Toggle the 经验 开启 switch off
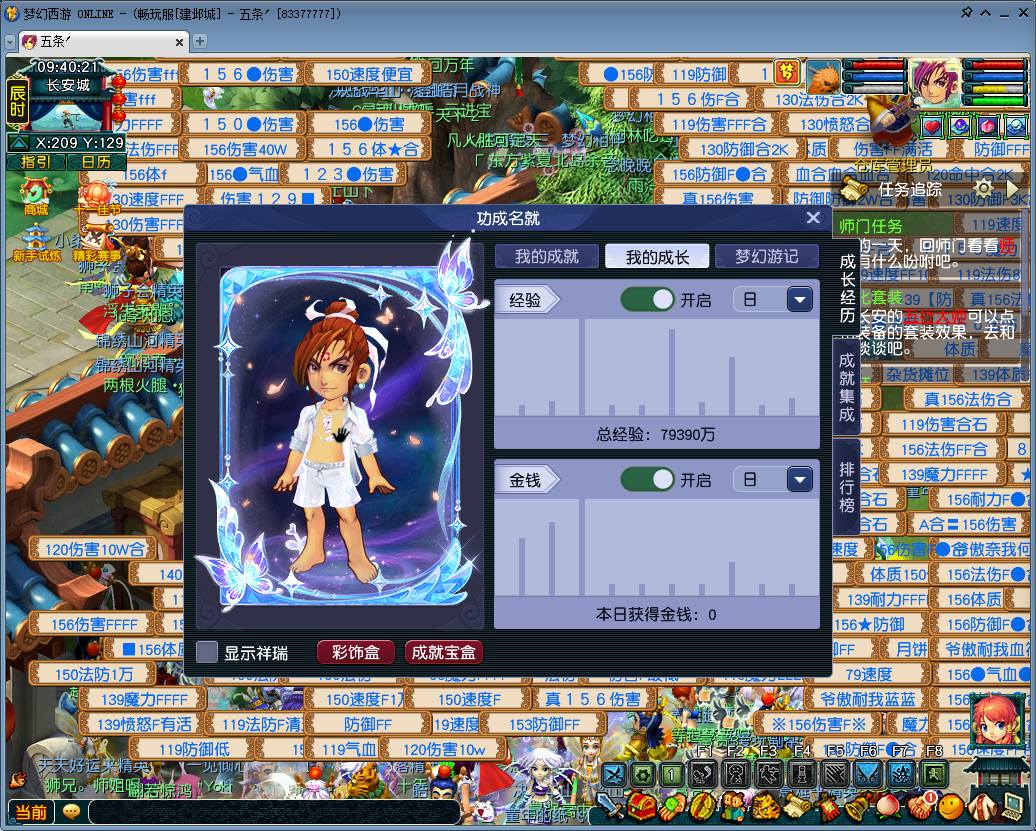 [x=647, y=299]
